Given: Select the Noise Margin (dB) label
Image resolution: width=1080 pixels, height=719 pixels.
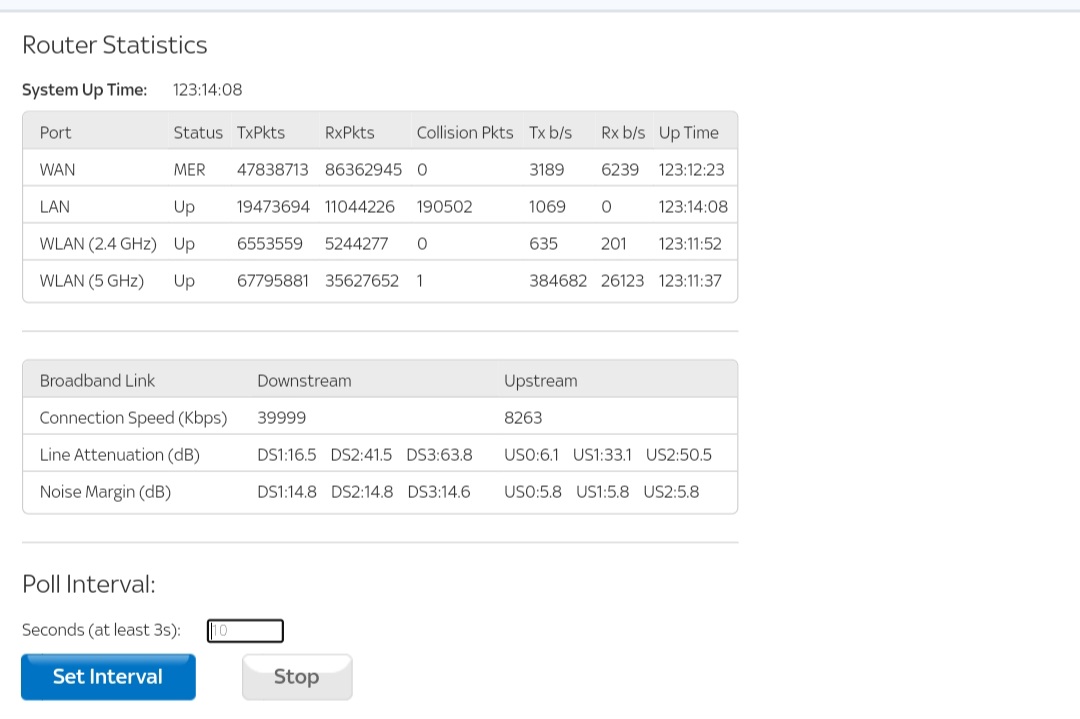Looking at the screenshot, I should 105,492.
